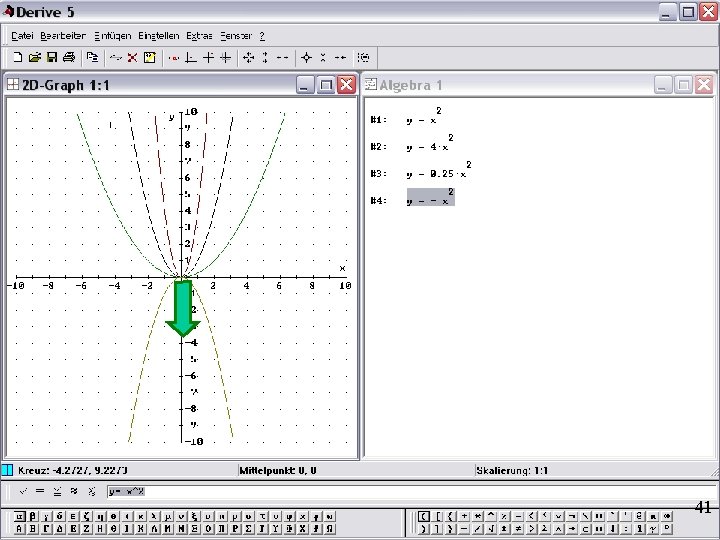Click the equals simplify button by entry line
This screenshot has height=540, width=720.
(x=40, y=491)
